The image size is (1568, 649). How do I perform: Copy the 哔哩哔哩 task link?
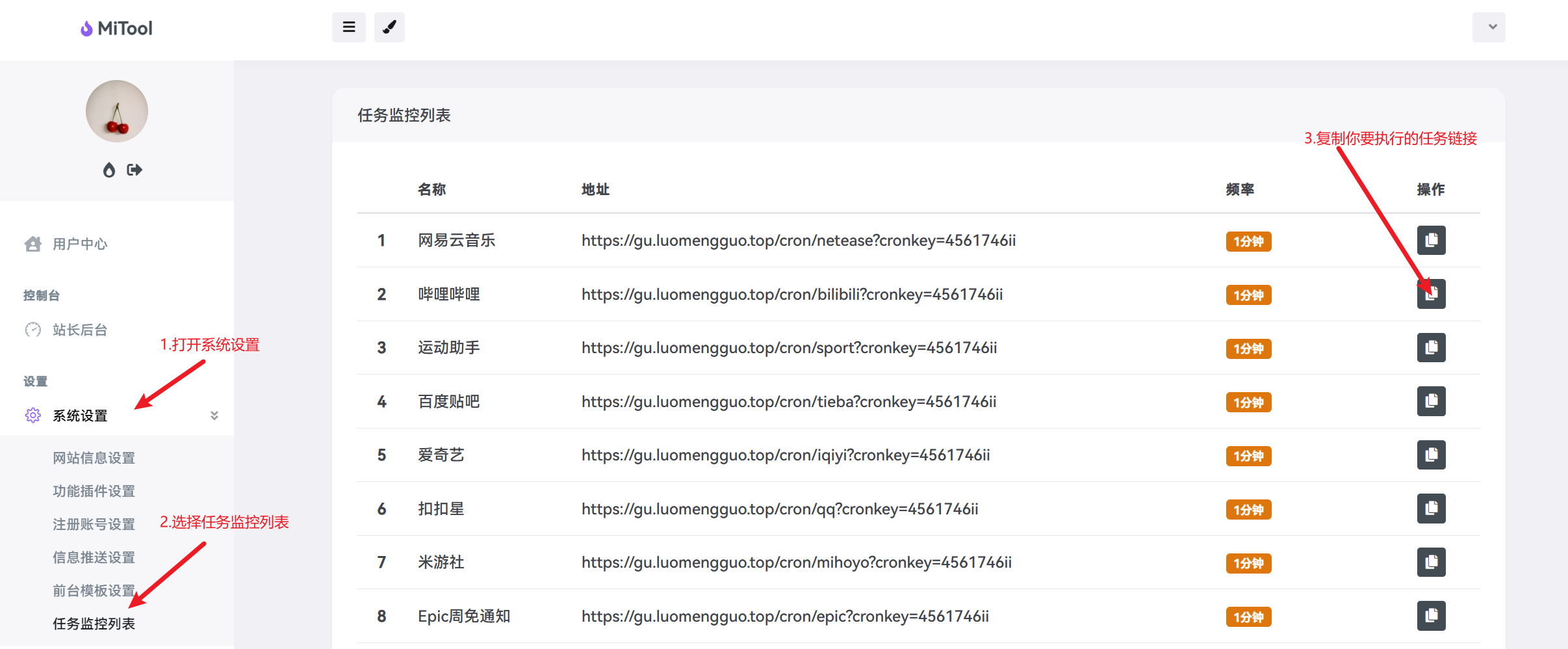[x=1431, y=295]
